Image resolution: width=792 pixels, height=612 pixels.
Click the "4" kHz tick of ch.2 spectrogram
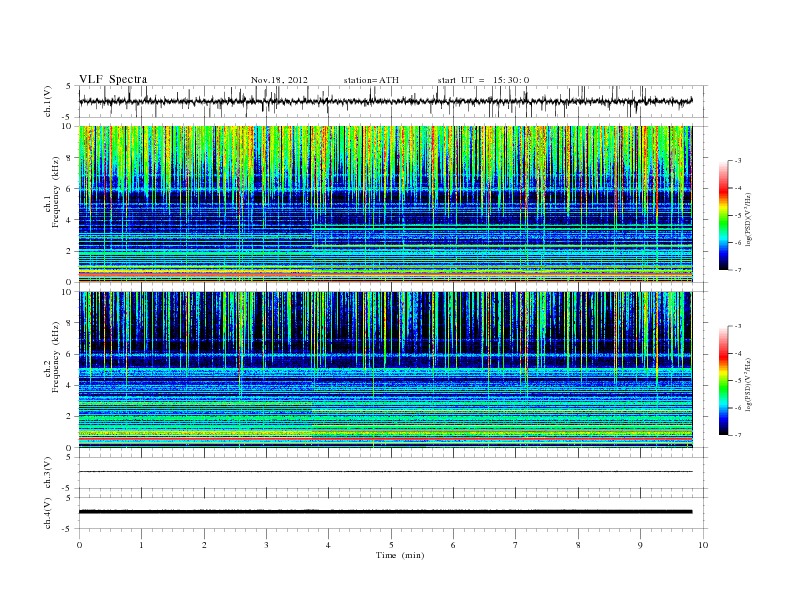click(x=70, y=386)
